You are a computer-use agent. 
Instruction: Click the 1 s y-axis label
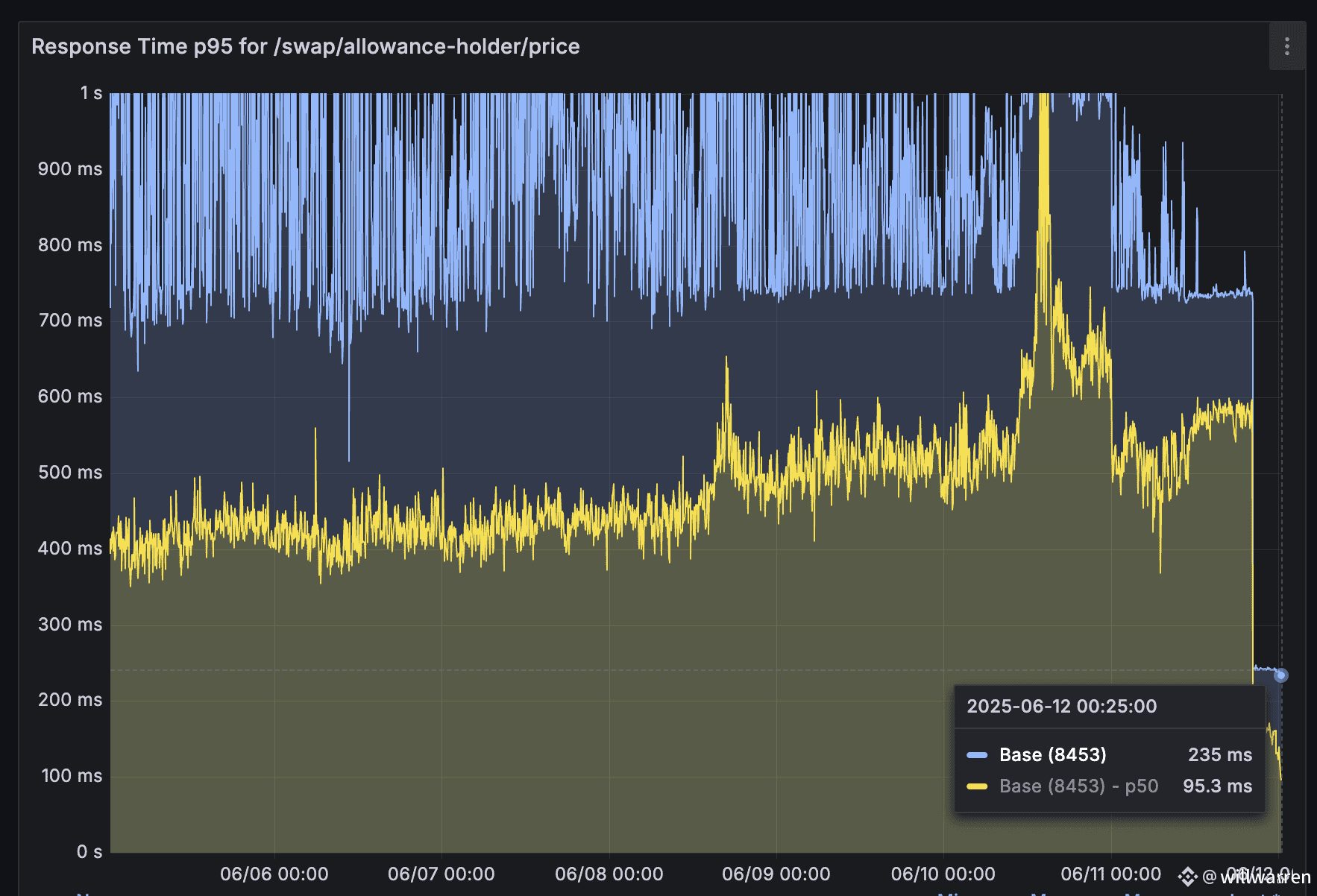pyautogui.click(x=91, y=93)
